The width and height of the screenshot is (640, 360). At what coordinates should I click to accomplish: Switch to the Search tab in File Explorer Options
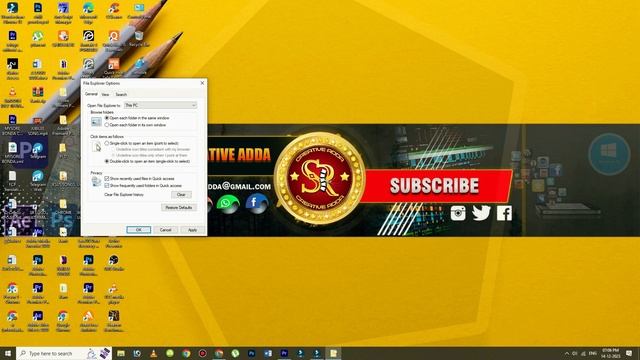pyautogui.click(x=121, y=94)
